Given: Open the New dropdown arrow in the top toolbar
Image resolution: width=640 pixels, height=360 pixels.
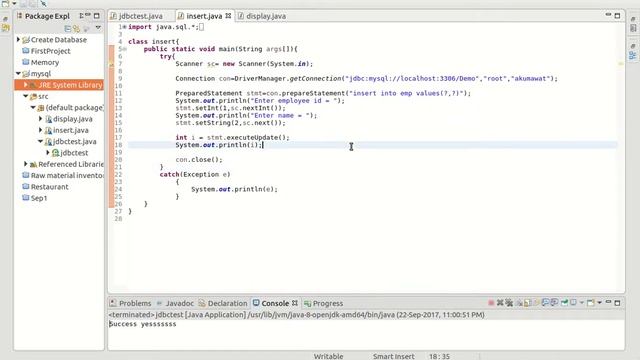Looking at the screenshot, I should click(x=14, y=3).
